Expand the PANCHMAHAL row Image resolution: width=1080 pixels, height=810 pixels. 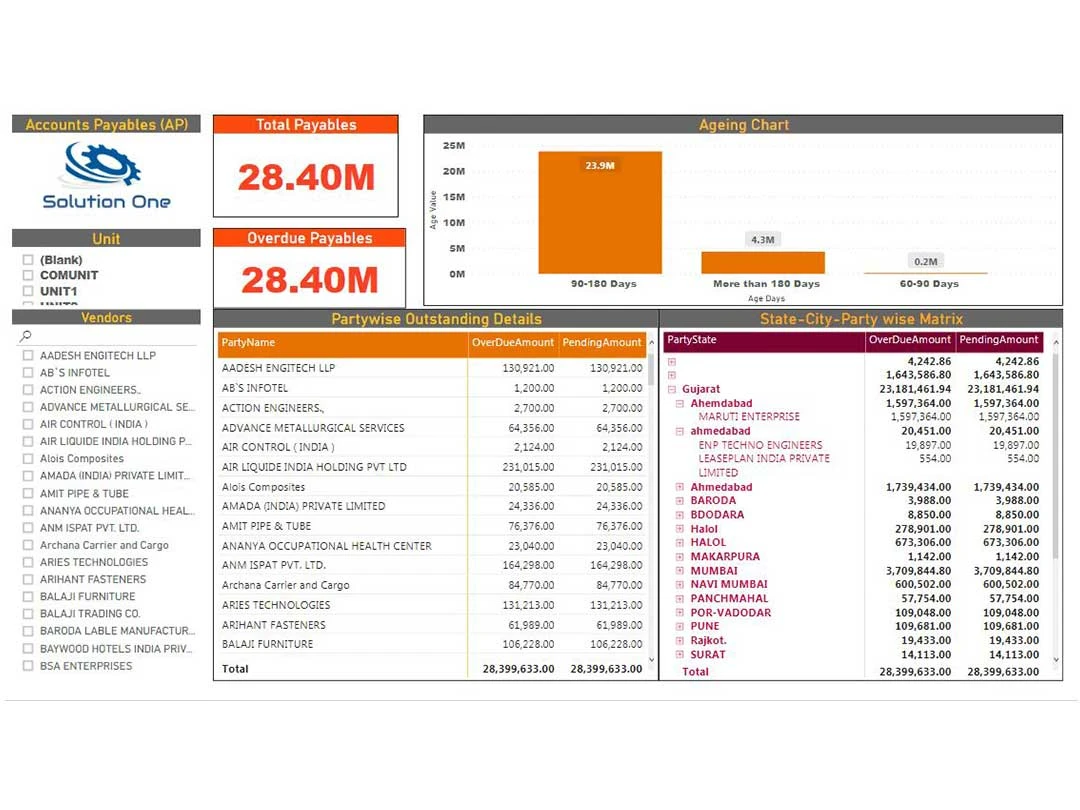click(680, 599)
